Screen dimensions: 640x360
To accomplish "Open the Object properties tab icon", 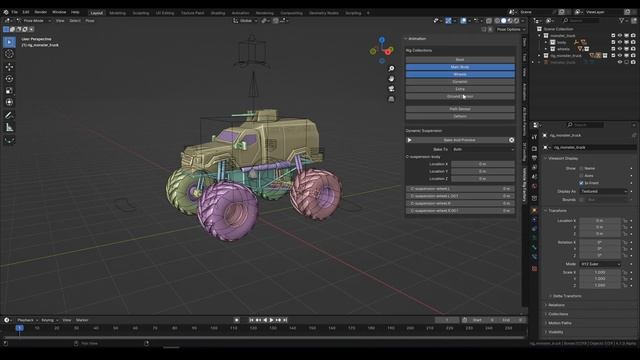I will (x=534, y=211).
